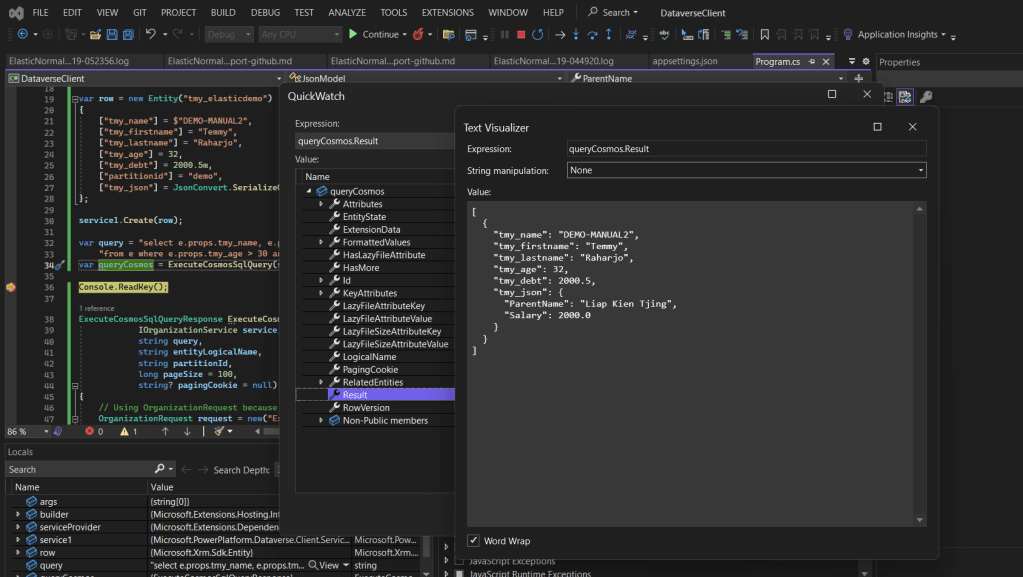Click the Application Insights lightbulb icon
Viewport: 1023px width, 577px height.
[847, 35]
